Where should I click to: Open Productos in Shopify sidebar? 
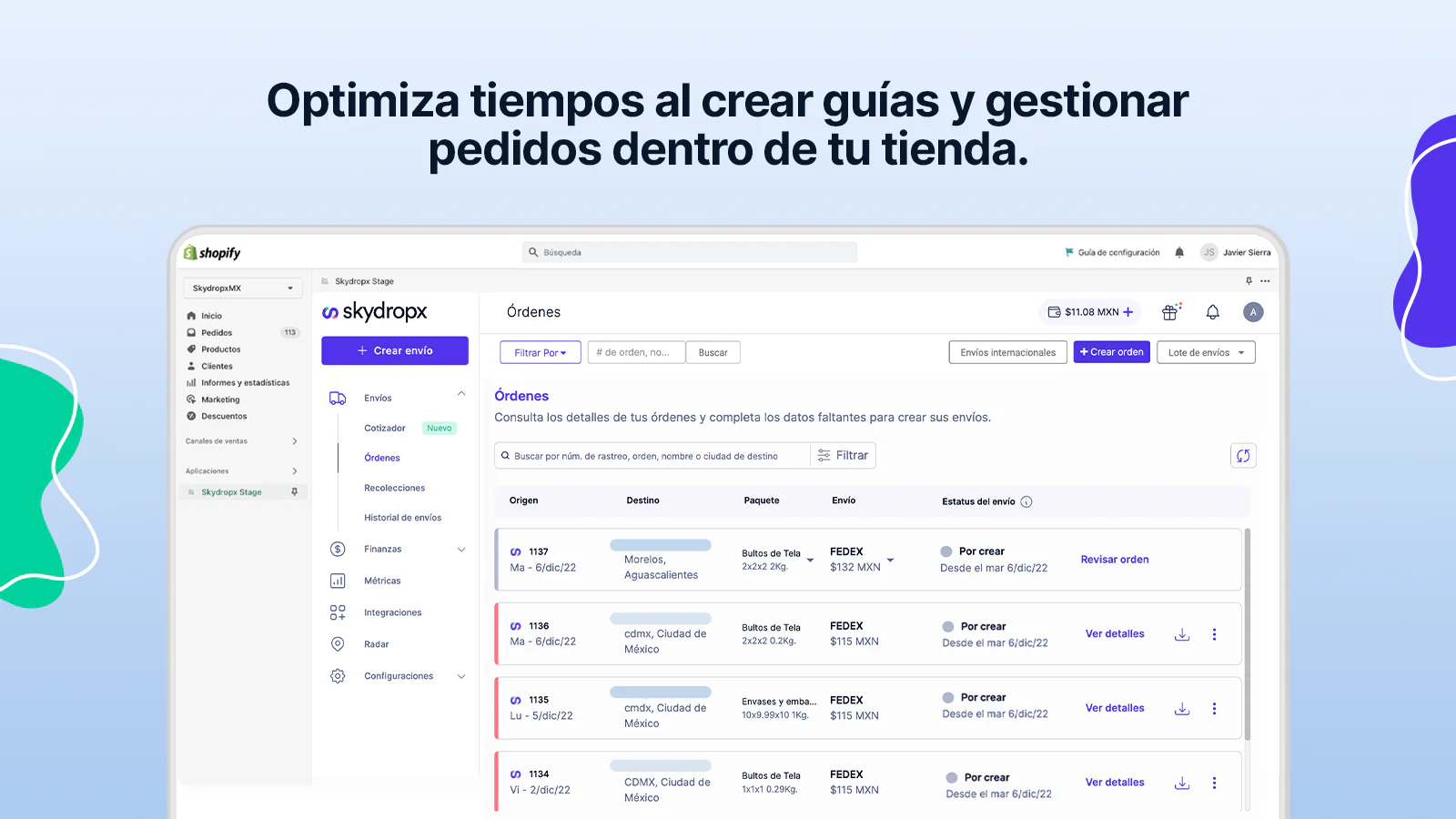click(221, 349)
